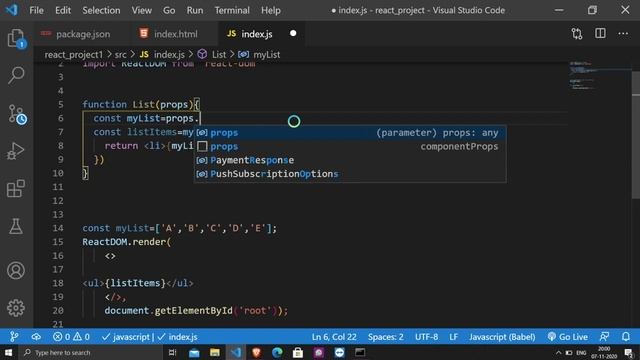Change the LF end-of-line sequence

(453, 337)
